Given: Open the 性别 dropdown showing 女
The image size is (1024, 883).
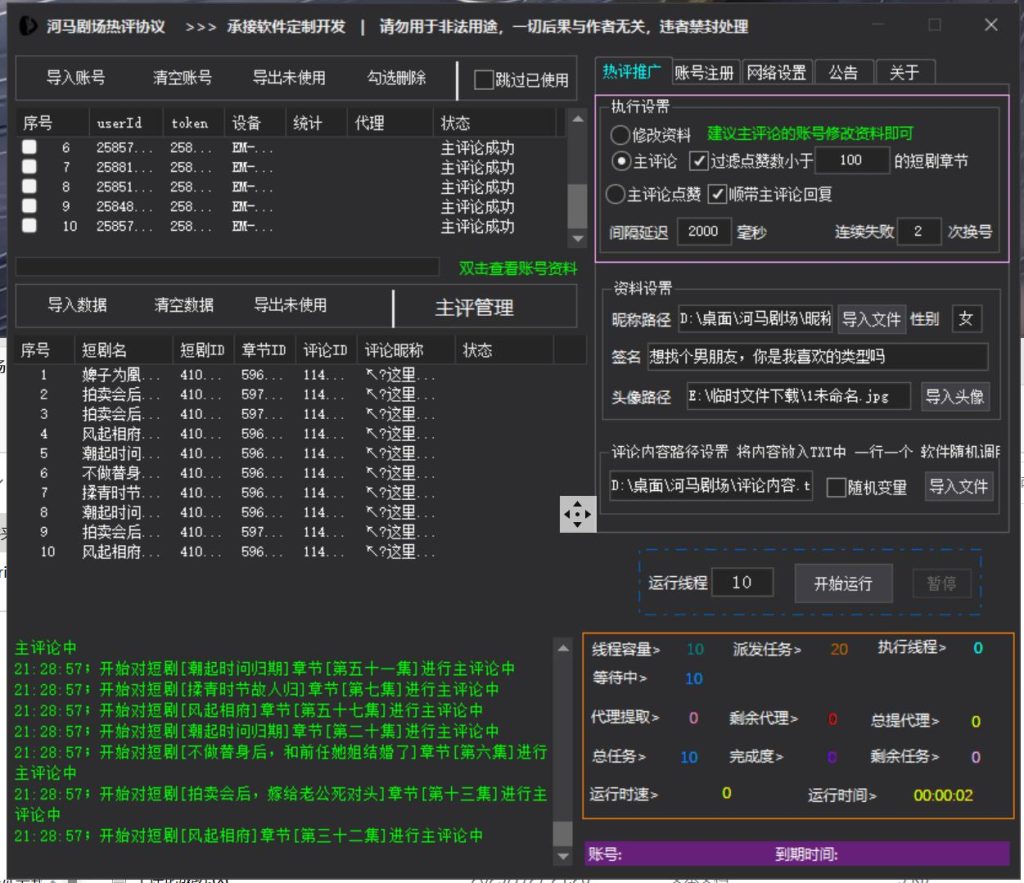Looking at the screenshot, I should point(966,318).
